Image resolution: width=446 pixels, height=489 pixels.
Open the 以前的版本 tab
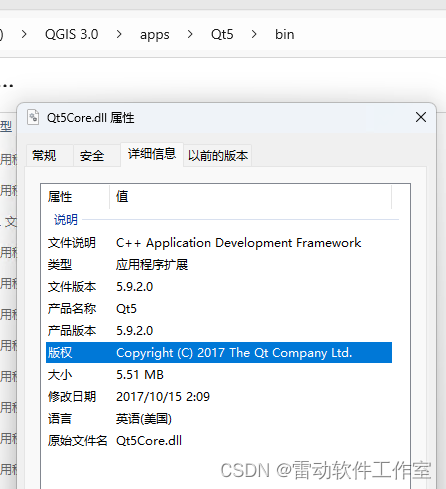218,155
